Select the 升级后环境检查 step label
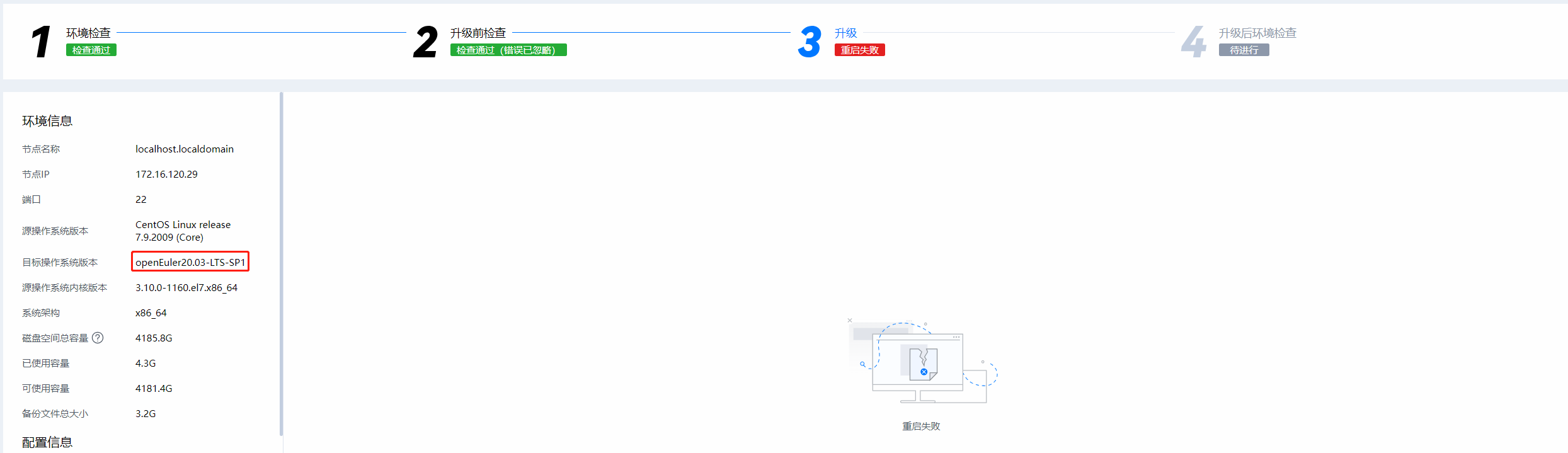Image resolution: width=1568 pixels, height=453 pixels. [1257, 33]
